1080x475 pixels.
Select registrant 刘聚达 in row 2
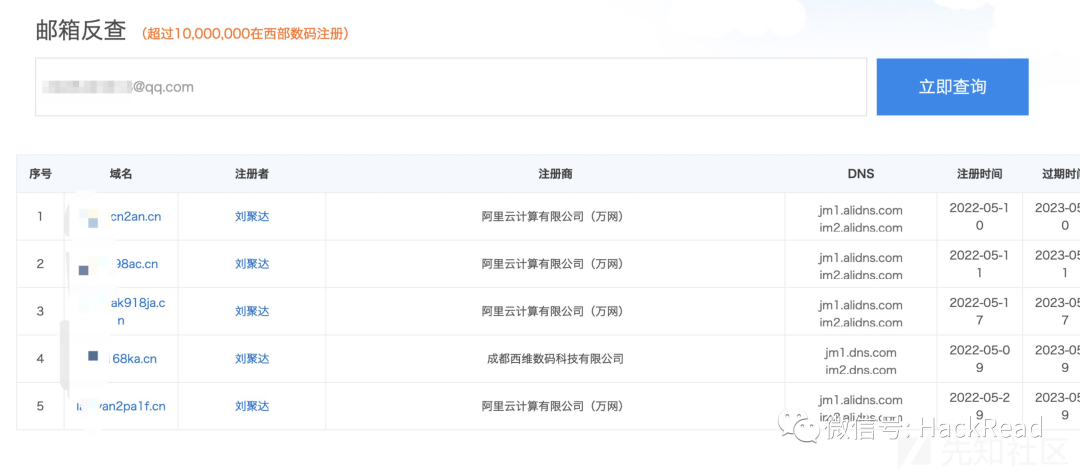(x=252, y=264)
